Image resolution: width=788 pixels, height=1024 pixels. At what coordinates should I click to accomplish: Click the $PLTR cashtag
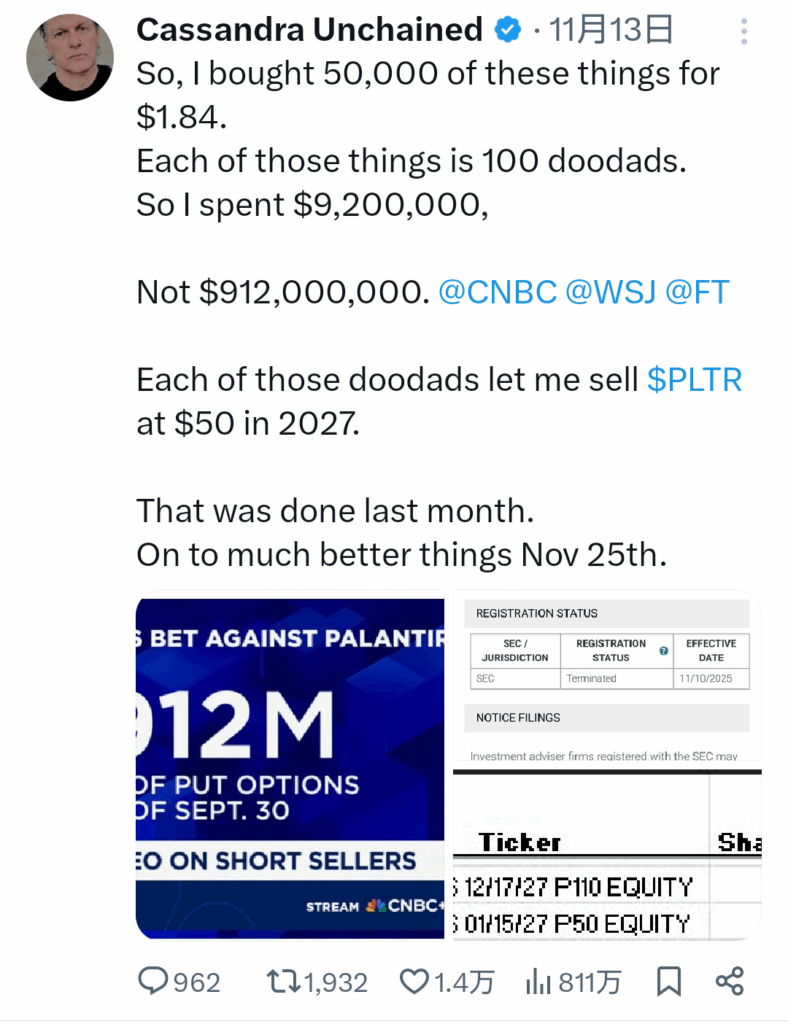click(x=694, y=381)
